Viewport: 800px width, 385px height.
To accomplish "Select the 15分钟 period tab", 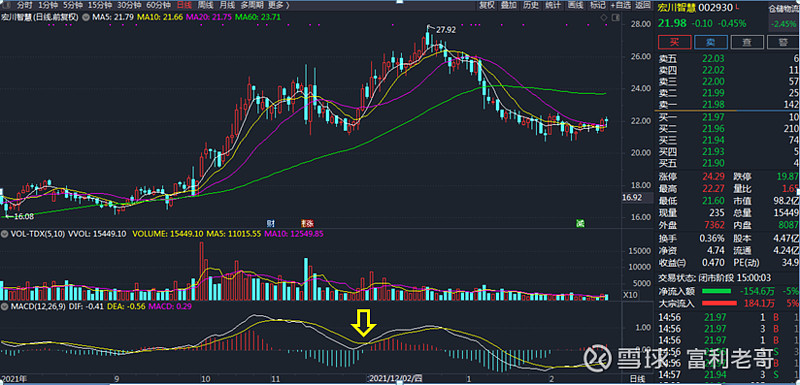I will tap(99, 5).
